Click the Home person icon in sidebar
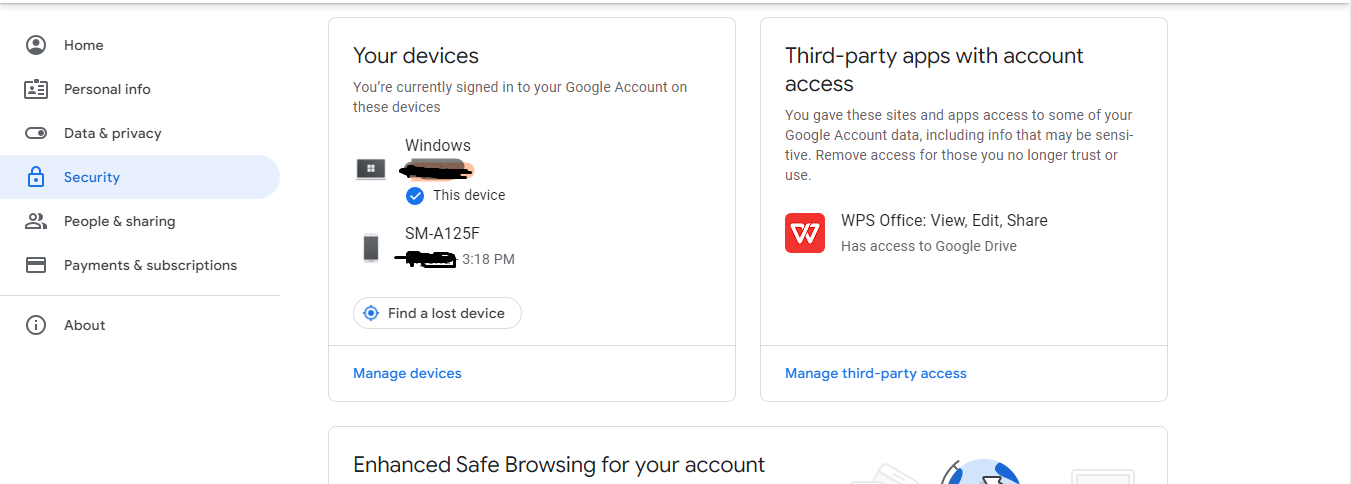The height and width of the screenshot is (484, 1351). pyautogui.click(x=36, y=45)
